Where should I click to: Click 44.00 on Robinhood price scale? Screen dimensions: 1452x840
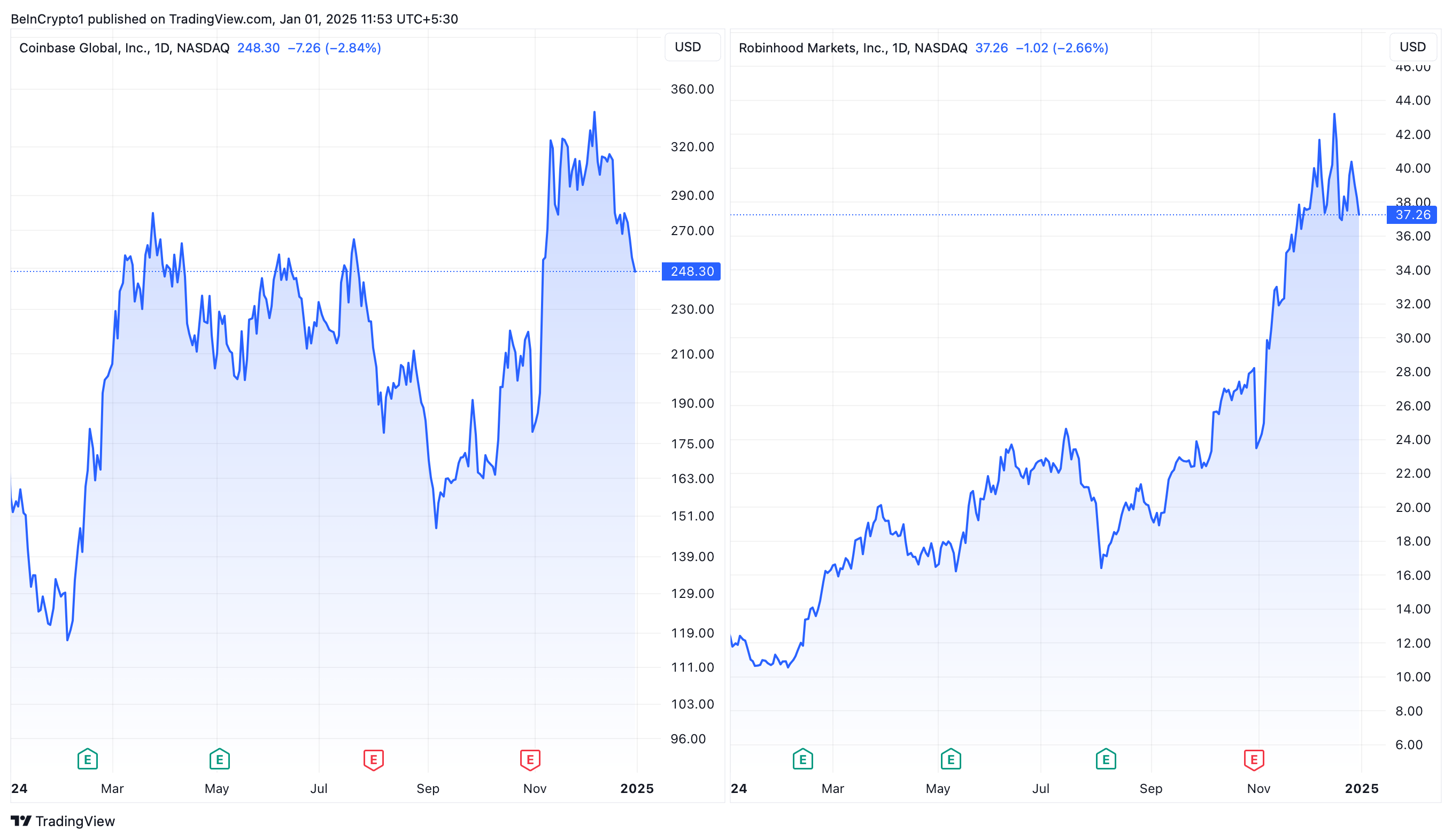tap(1412, 100)
